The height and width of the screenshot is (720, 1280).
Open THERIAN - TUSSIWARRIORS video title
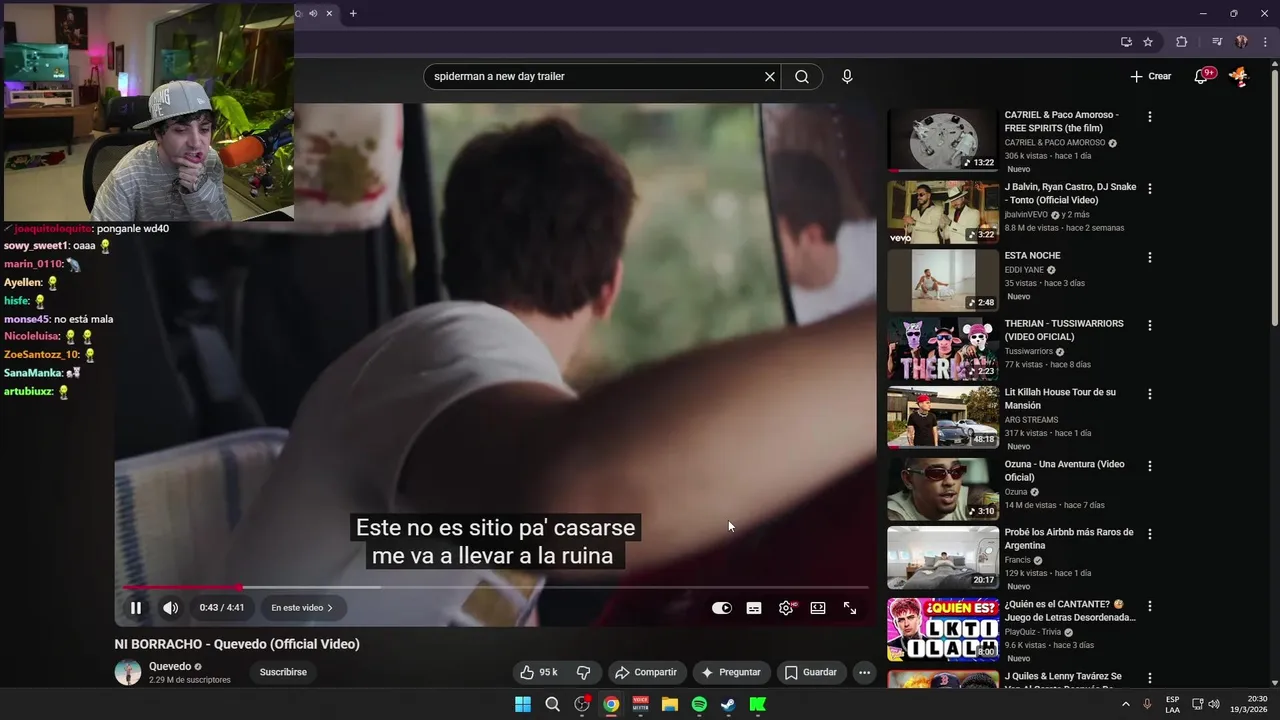1064,330
